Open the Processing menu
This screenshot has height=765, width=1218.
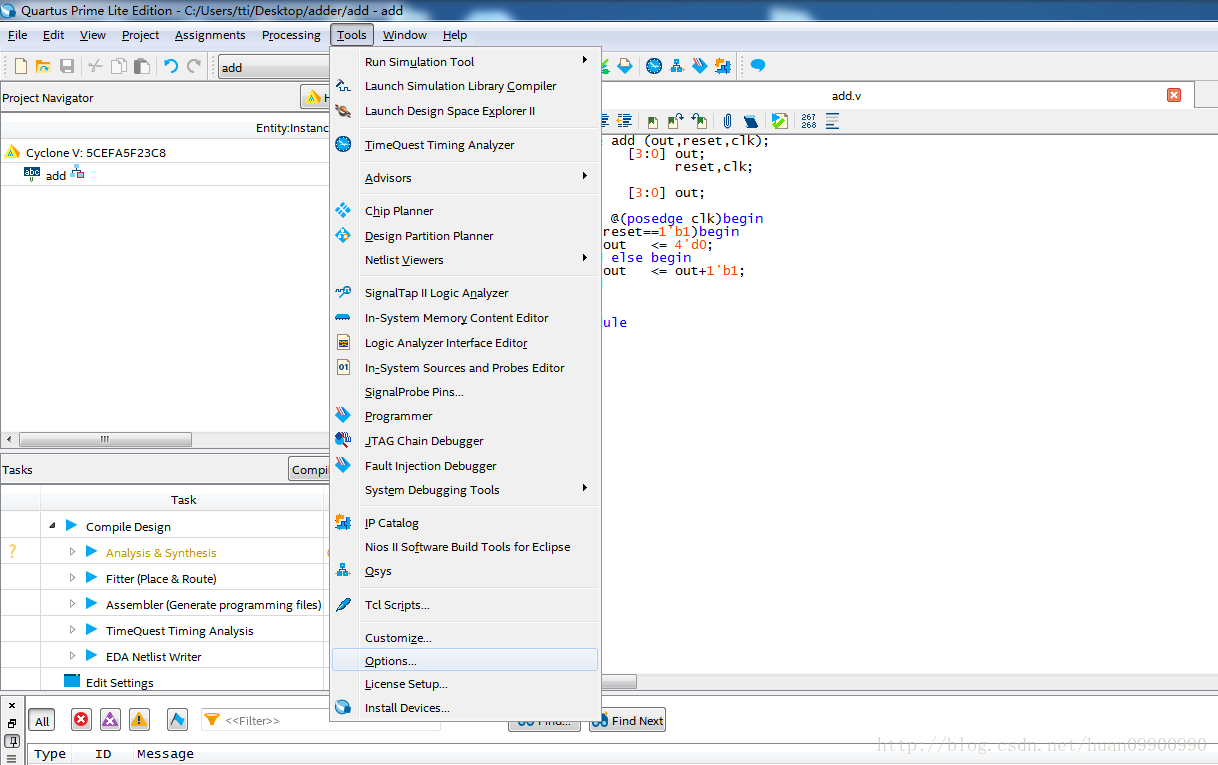click(291, 35)
